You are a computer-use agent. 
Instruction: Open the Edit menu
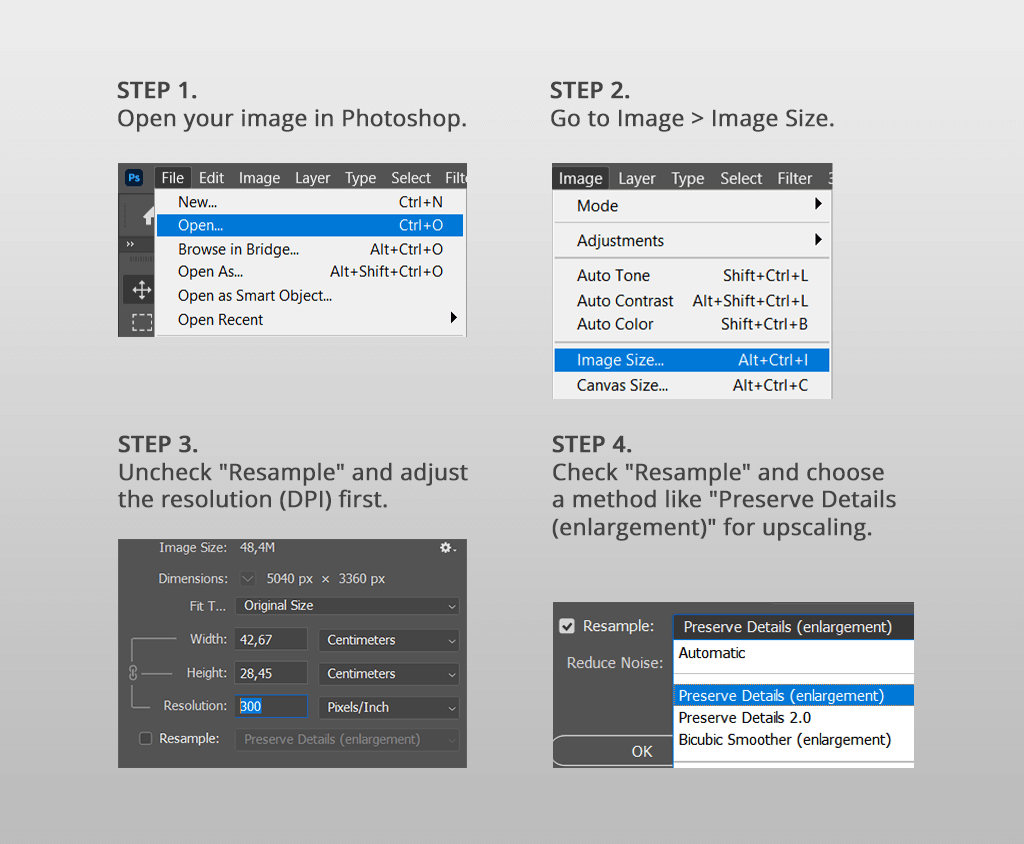[211, 178]
